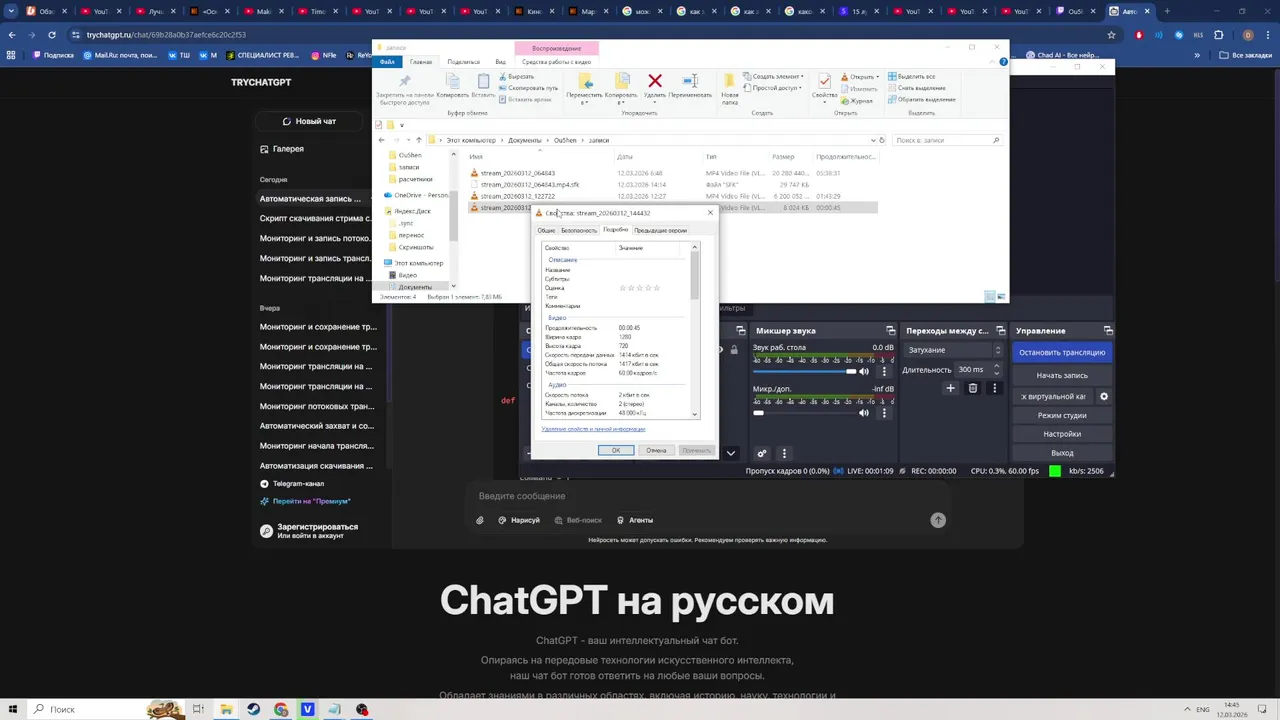Open the Fade transition dropdown in OBS
This screenshot has height=720, width=1280.
(x=955, y=350)
